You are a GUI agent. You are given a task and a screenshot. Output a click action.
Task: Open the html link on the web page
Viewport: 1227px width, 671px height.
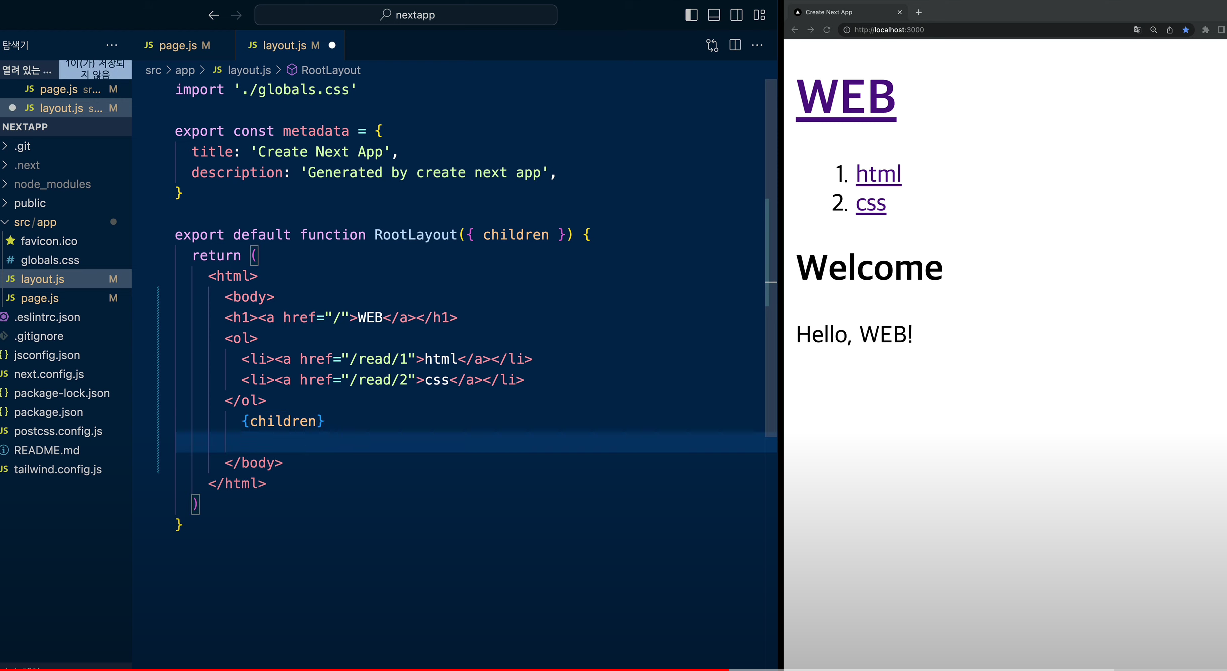coord(879,174)
